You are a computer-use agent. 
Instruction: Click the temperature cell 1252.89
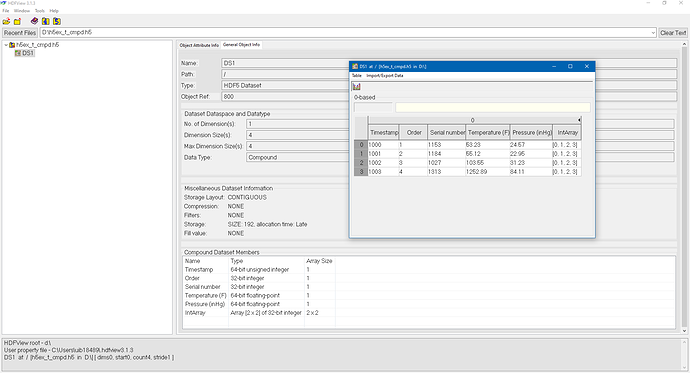(x=488, y=172)
